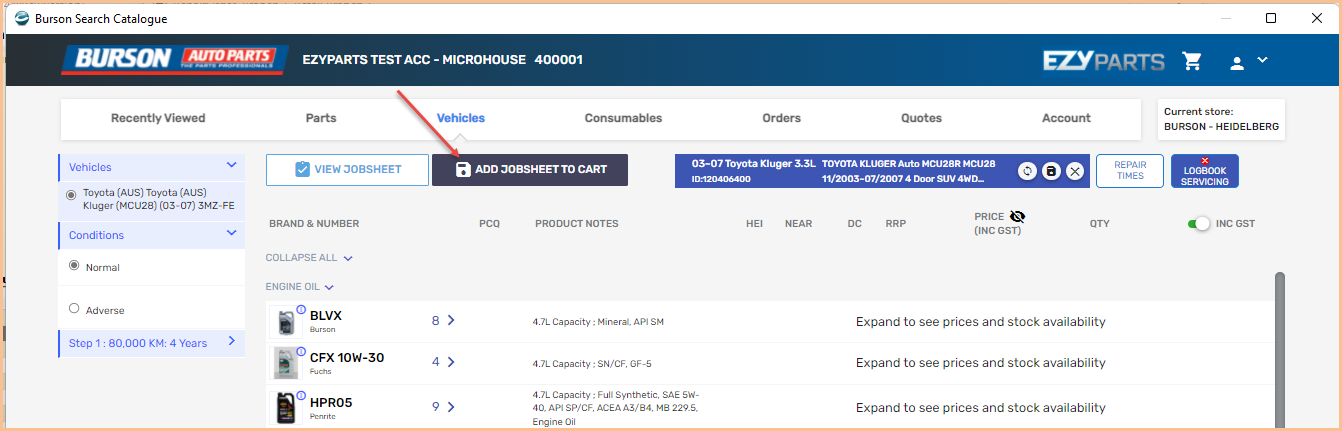
Task: Go to the Consumables tab
Action: tap(623, 118)
